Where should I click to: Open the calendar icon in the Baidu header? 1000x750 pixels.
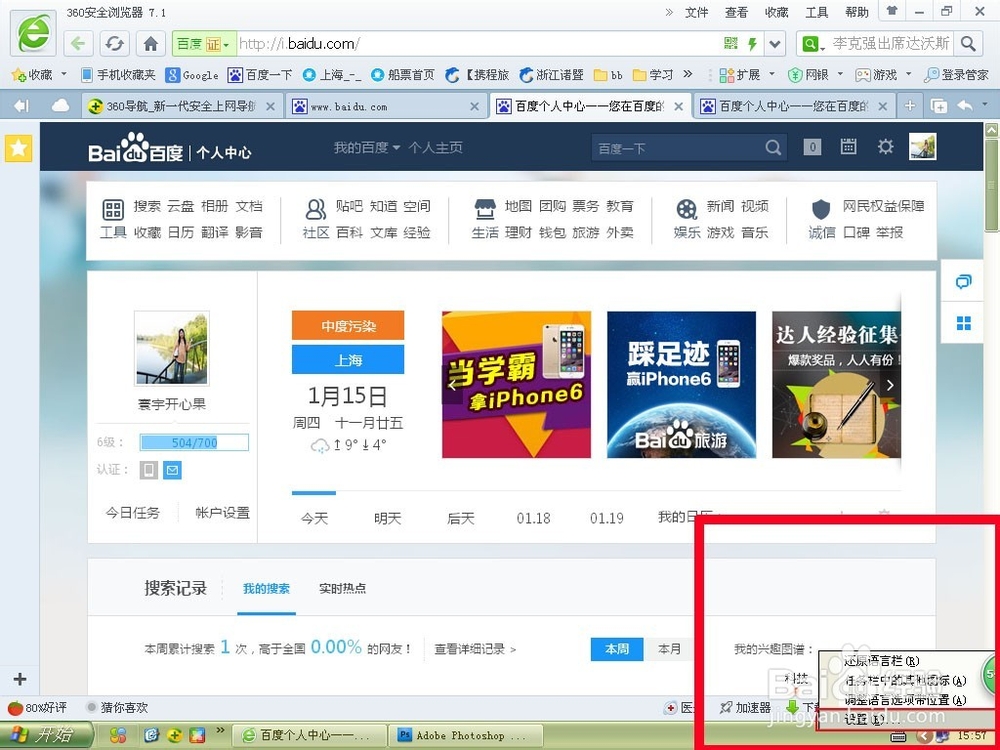pyautogui.click(x=848, y=146)
